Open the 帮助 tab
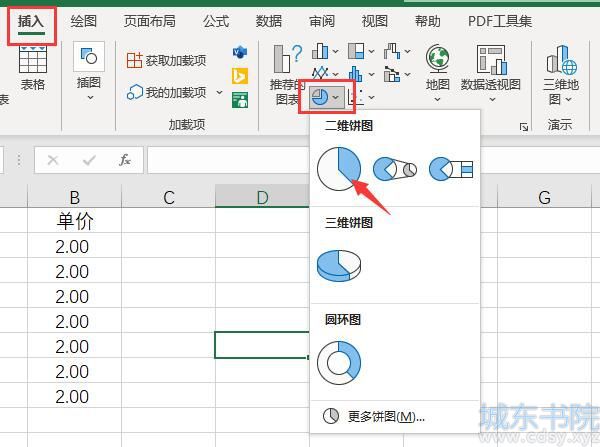 (x=428, y=21)
